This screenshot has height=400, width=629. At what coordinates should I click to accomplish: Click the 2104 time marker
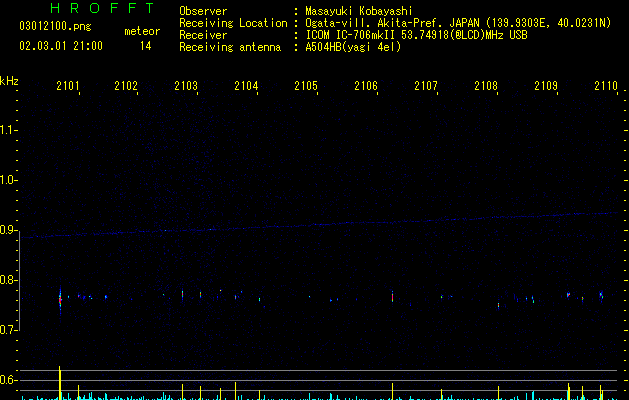coord(246,85)
